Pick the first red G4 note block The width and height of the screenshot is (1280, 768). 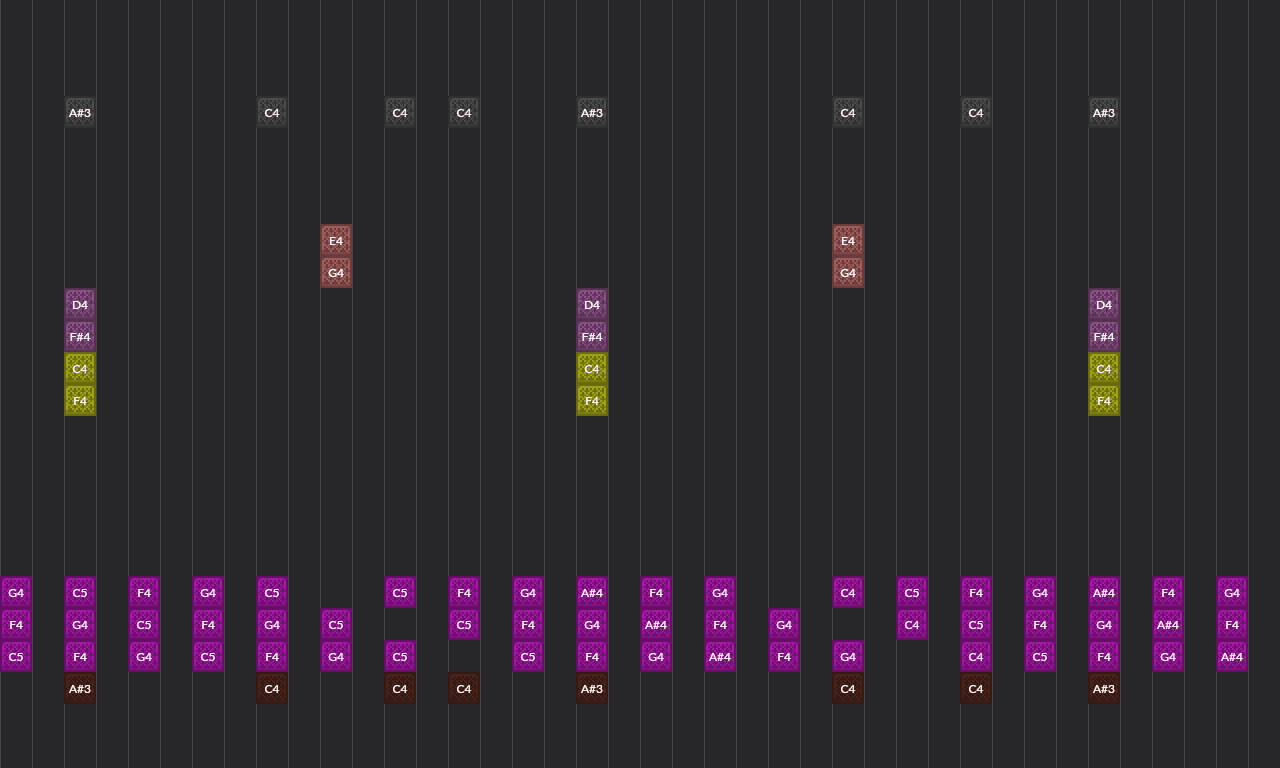[x=336, y=273]
